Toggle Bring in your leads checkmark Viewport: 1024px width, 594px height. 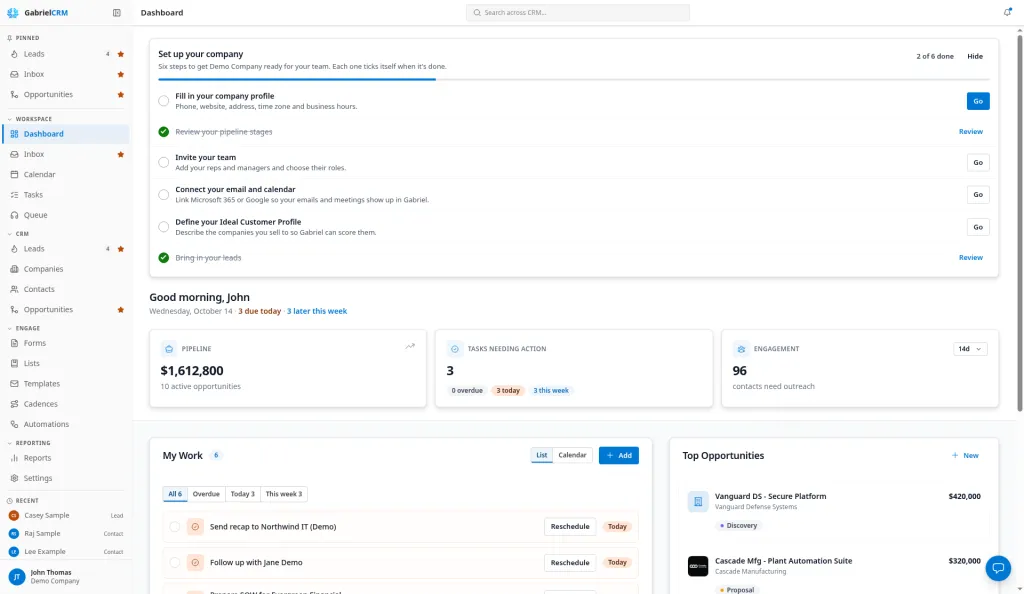pos(163,258)
